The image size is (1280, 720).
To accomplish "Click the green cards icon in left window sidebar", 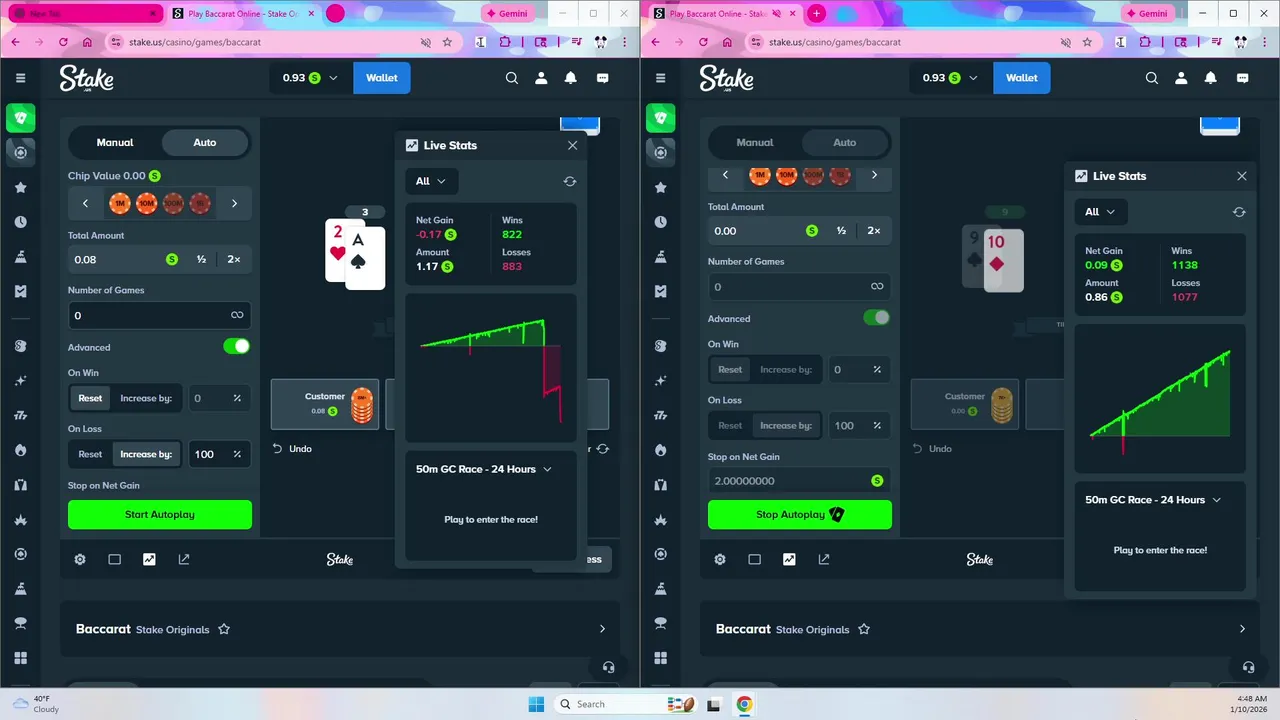I will [20, 118].
